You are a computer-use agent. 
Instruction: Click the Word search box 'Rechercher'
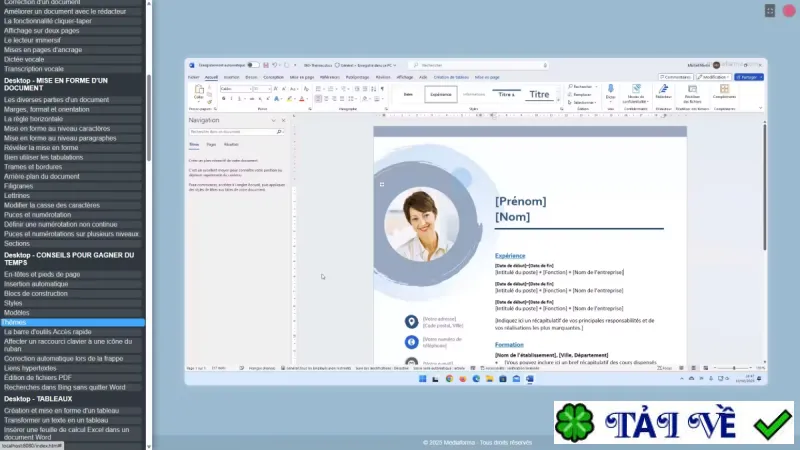pos(479,65)
